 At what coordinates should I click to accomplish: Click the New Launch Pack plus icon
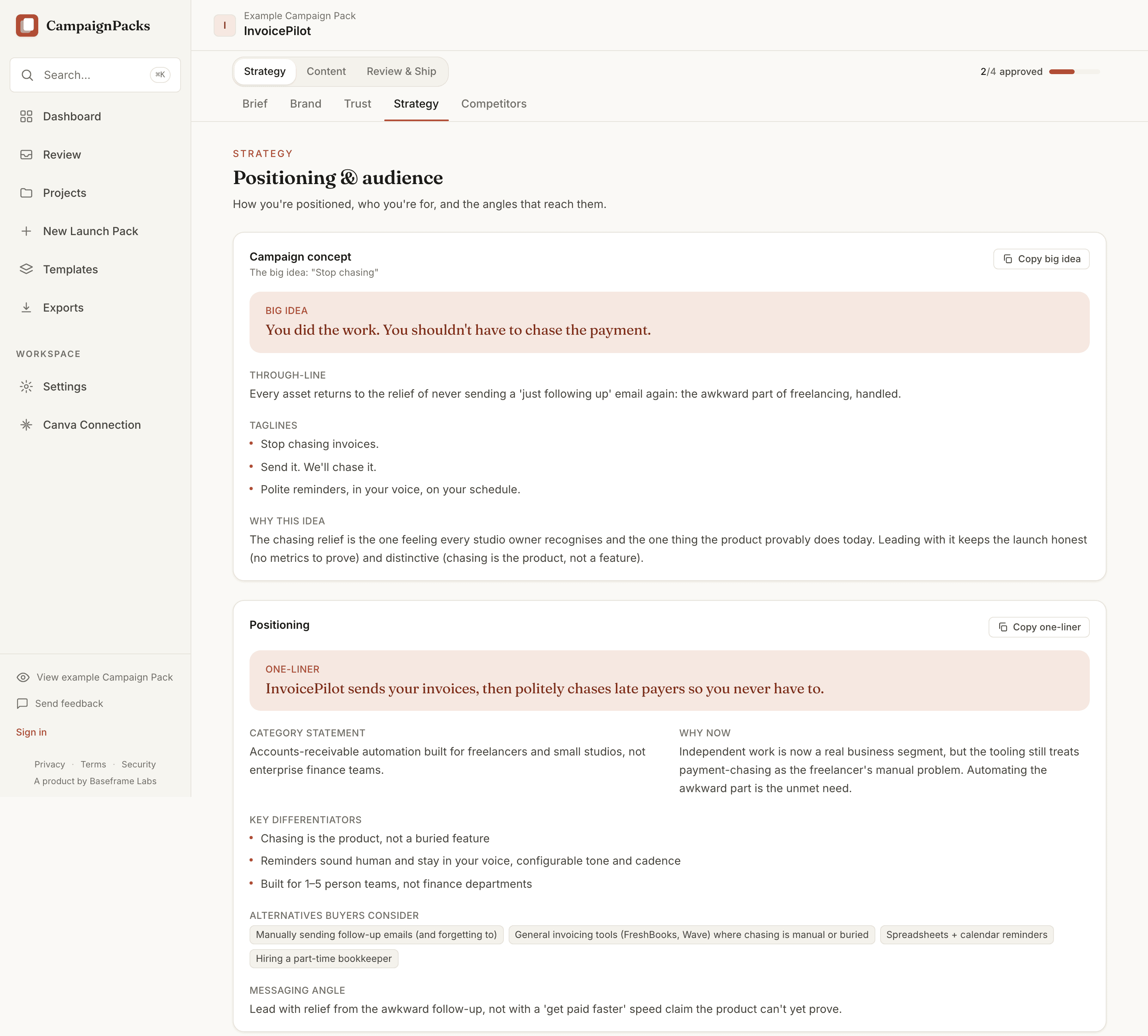point(26,231)
